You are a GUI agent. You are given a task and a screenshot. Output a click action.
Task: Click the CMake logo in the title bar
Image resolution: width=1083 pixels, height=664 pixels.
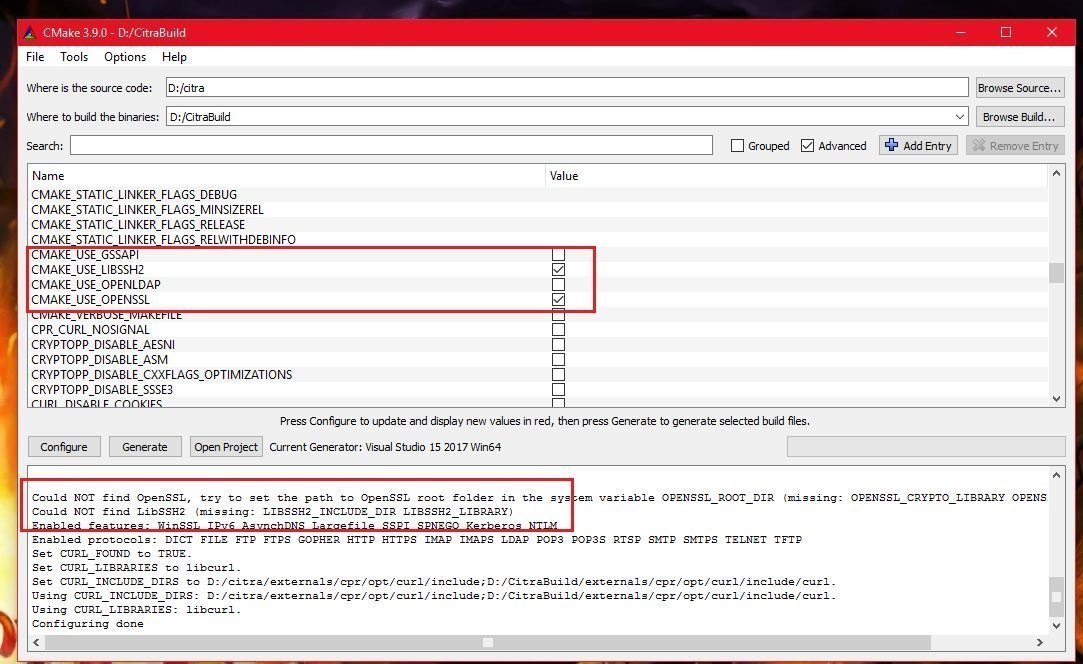coord(29,32)
